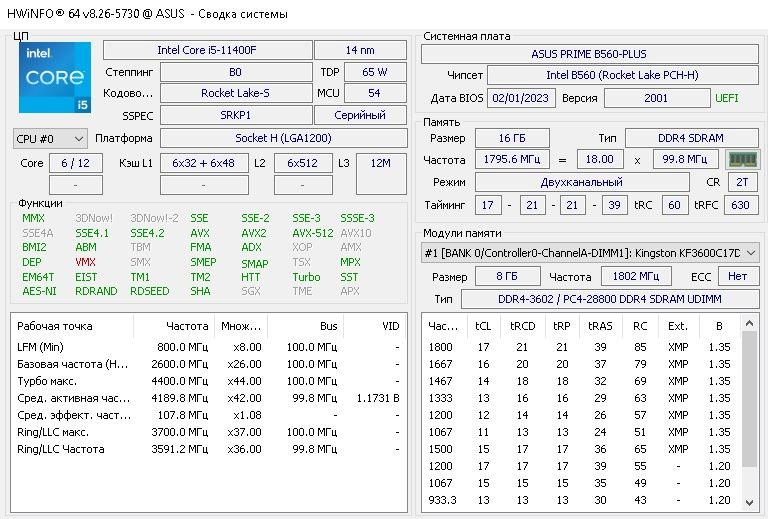
Task: Click scrollbar down arrow in memory timings table
Action: (x=749, y=502)
